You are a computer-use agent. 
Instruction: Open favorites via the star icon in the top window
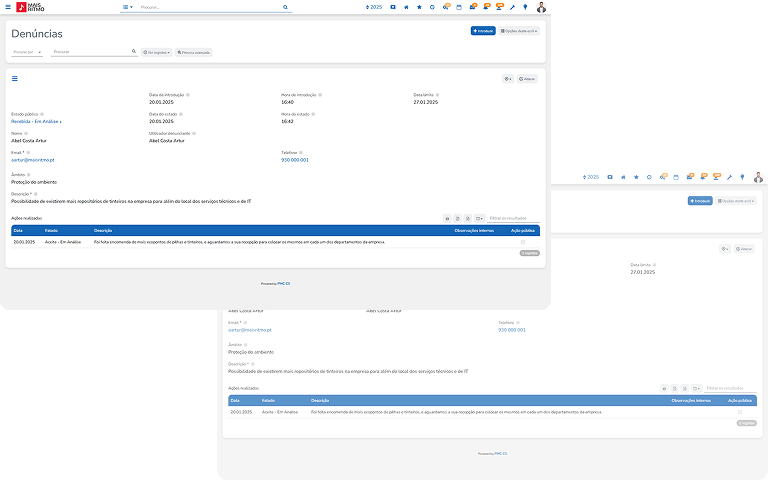coord(419,7)
